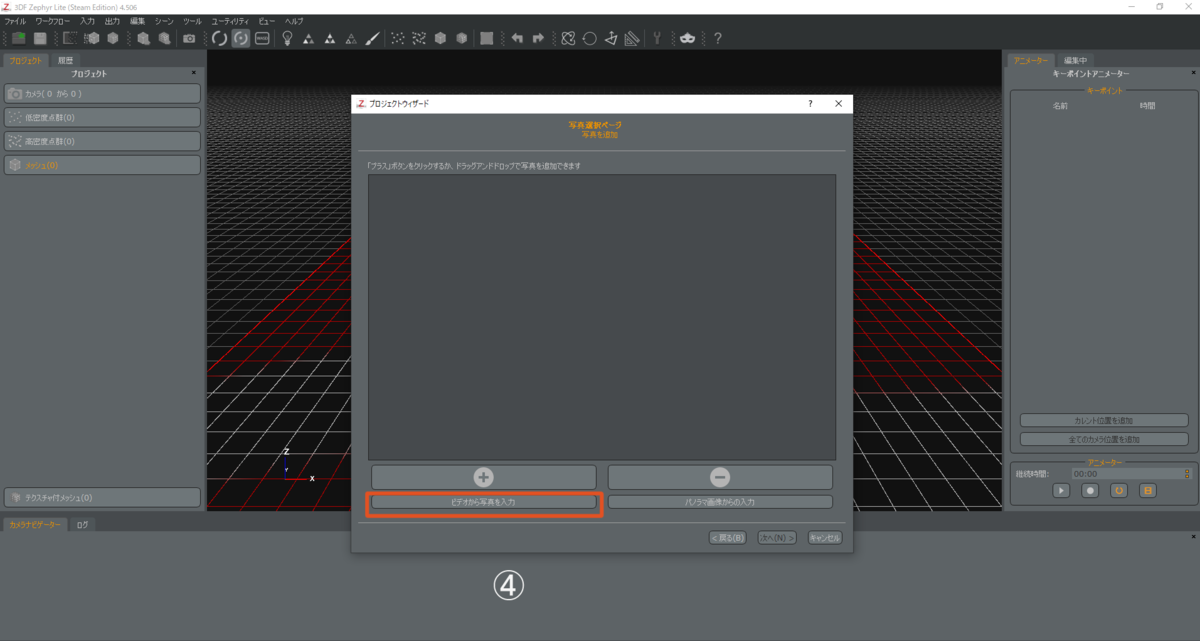Close the キーポイントアニメーター panel
The width and height of the screenshot is (1200, 641).
[1193, 73]
